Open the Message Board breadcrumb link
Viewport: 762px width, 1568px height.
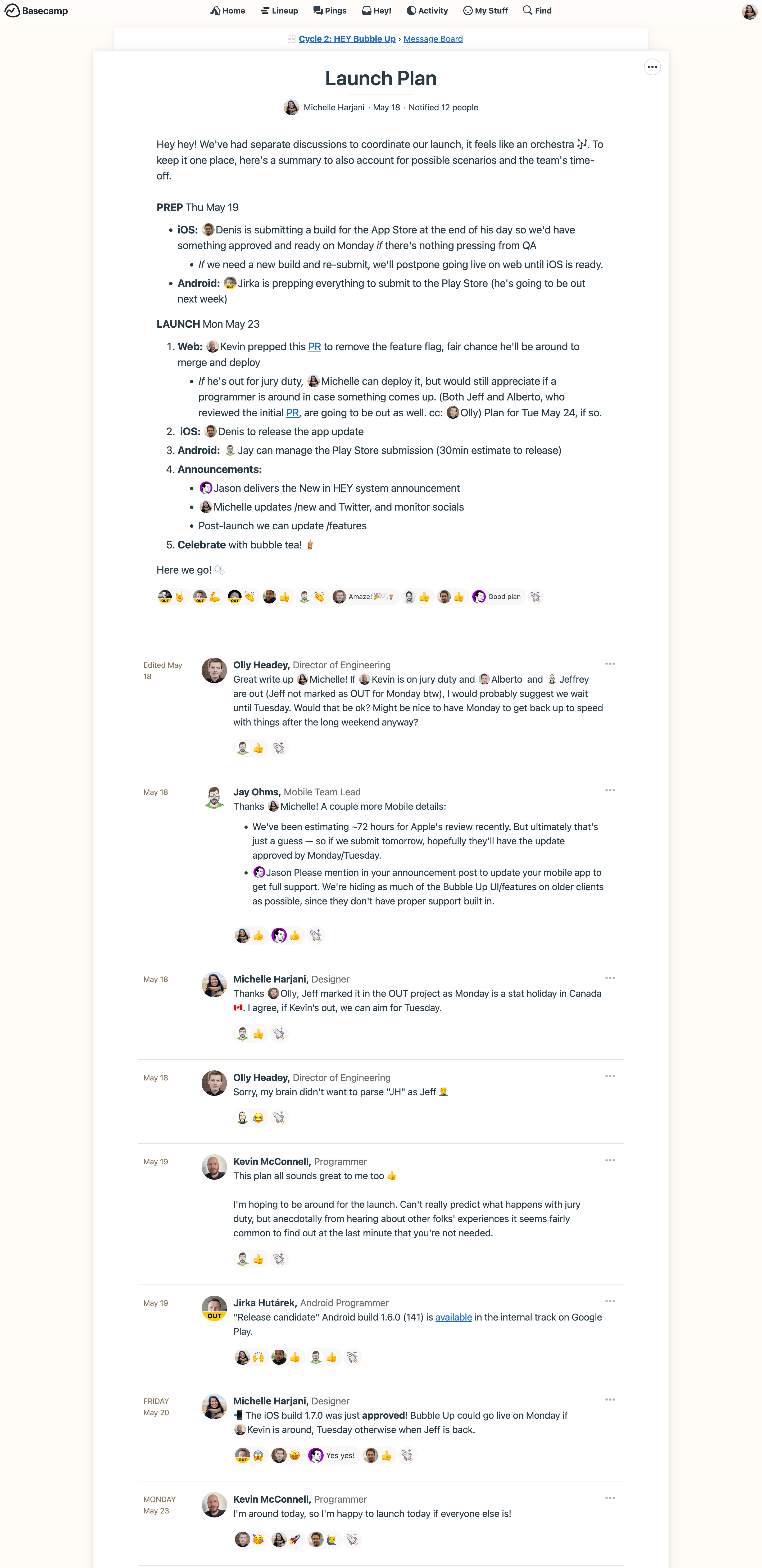pyautogui.click(x=433, y=39)
